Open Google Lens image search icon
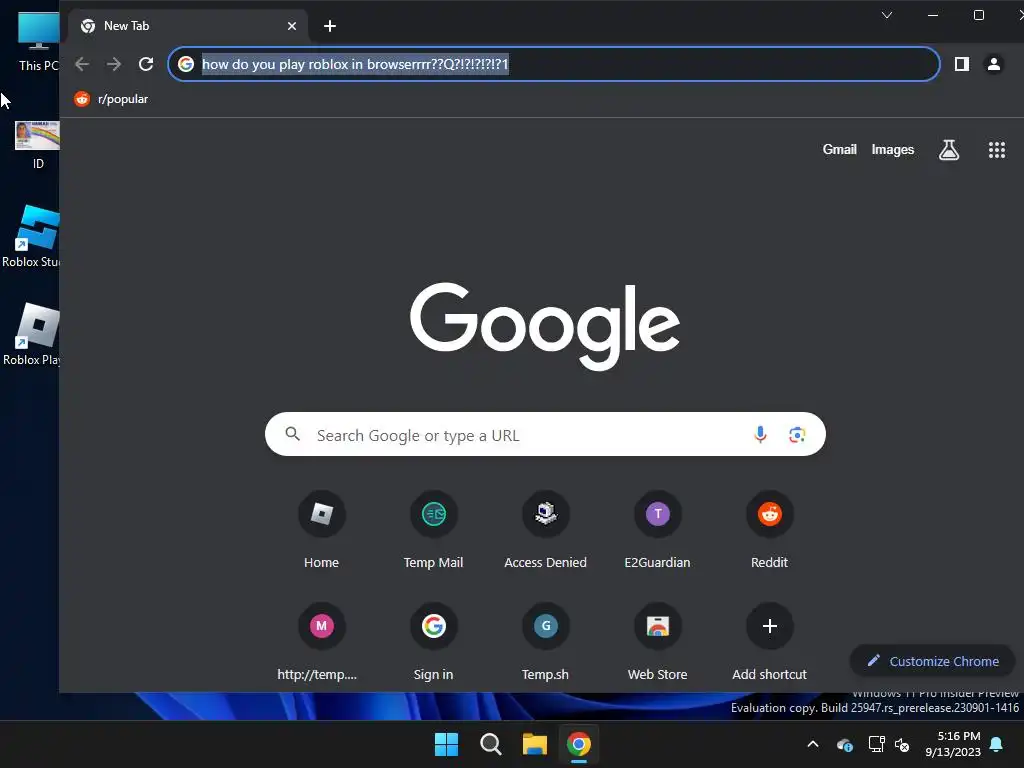Image resolution: width=1024 pixels, height=768 pixels. coord(797,434)
